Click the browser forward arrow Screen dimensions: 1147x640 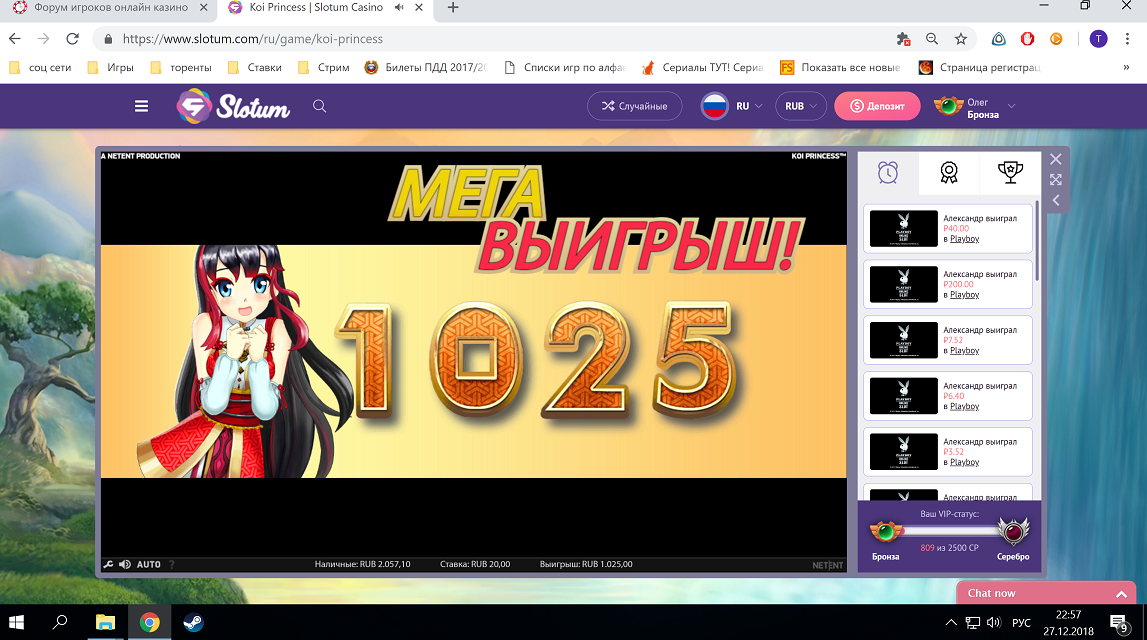[x=44, y=39]
